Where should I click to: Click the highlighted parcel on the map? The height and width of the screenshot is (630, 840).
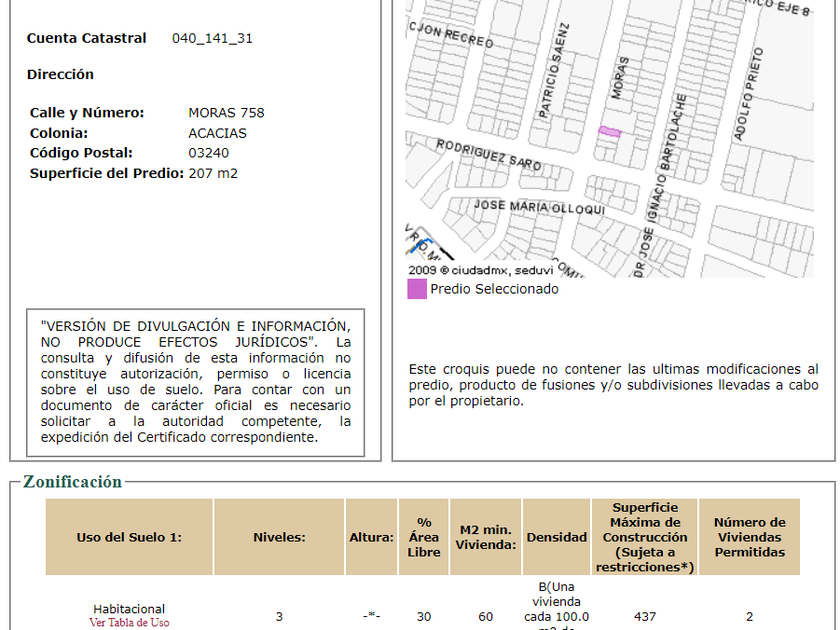point(610,132)
